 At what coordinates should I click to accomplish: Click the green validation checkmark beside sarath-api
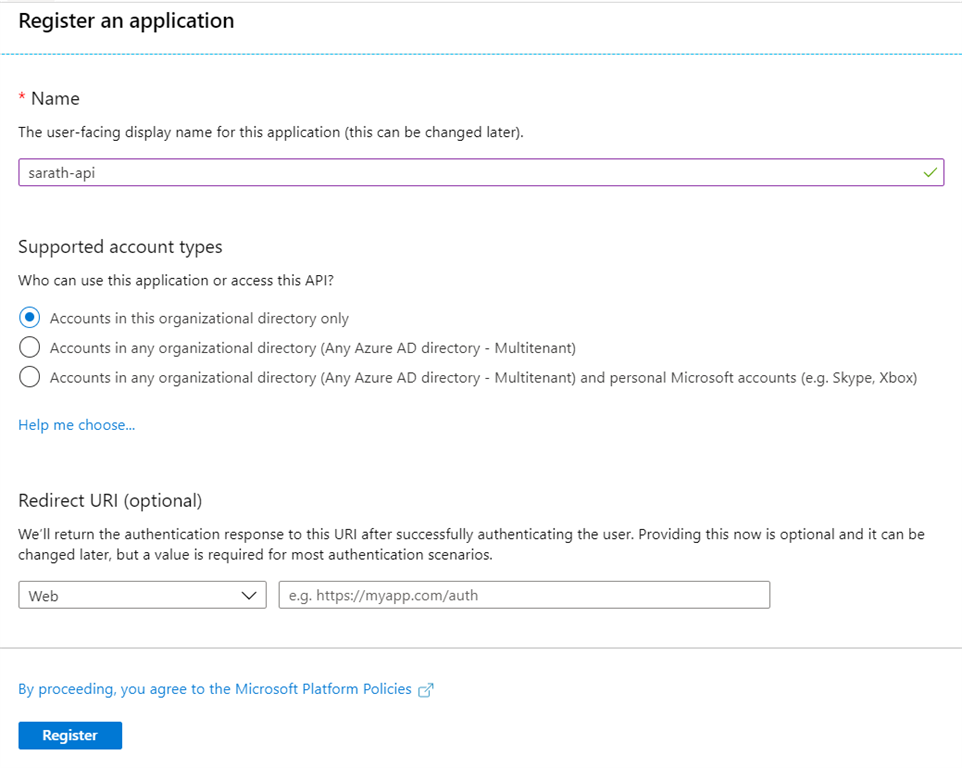[931, 172]
